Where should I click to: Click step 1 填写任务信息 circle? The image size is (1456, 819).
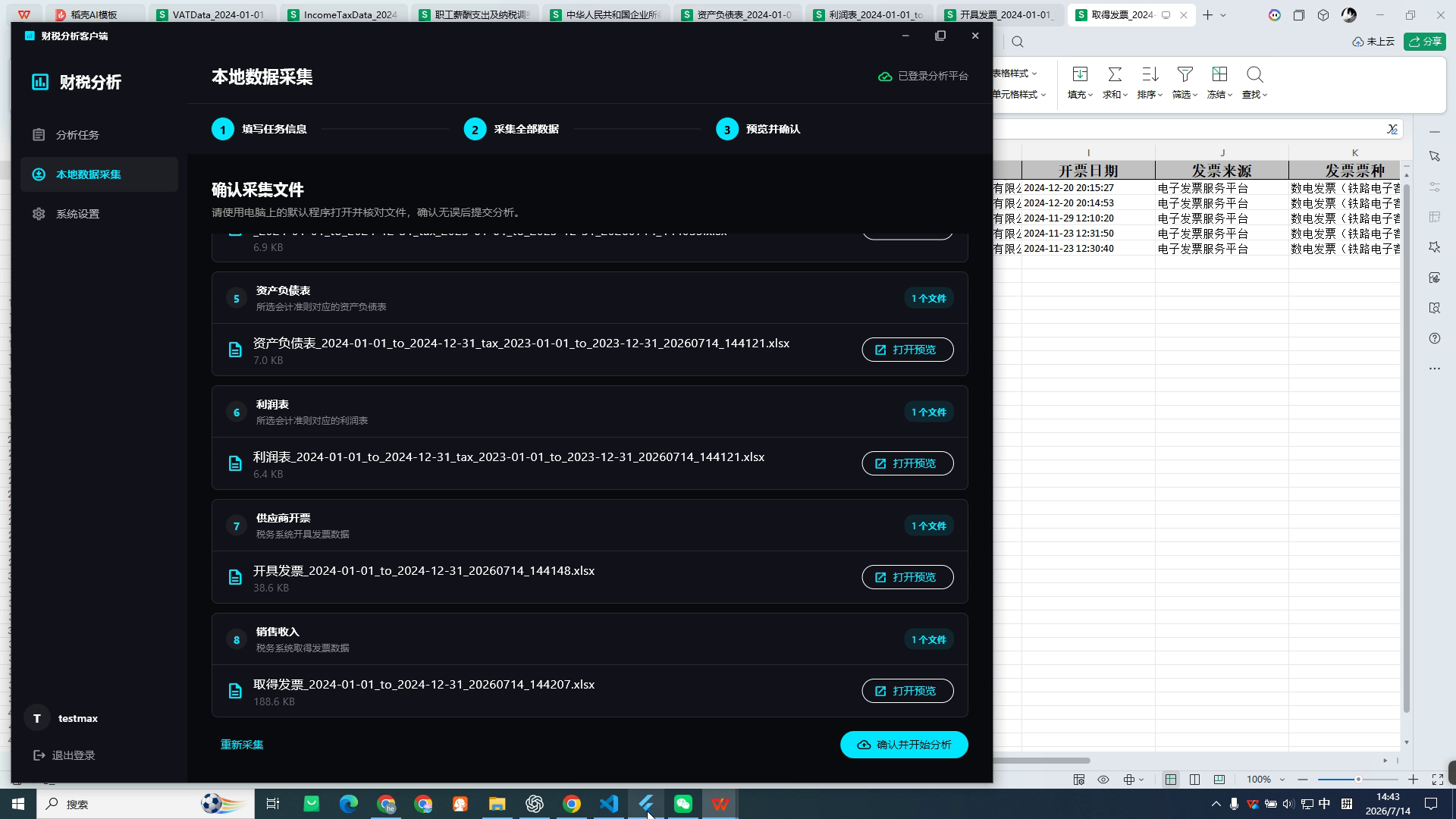click(223, 130)
